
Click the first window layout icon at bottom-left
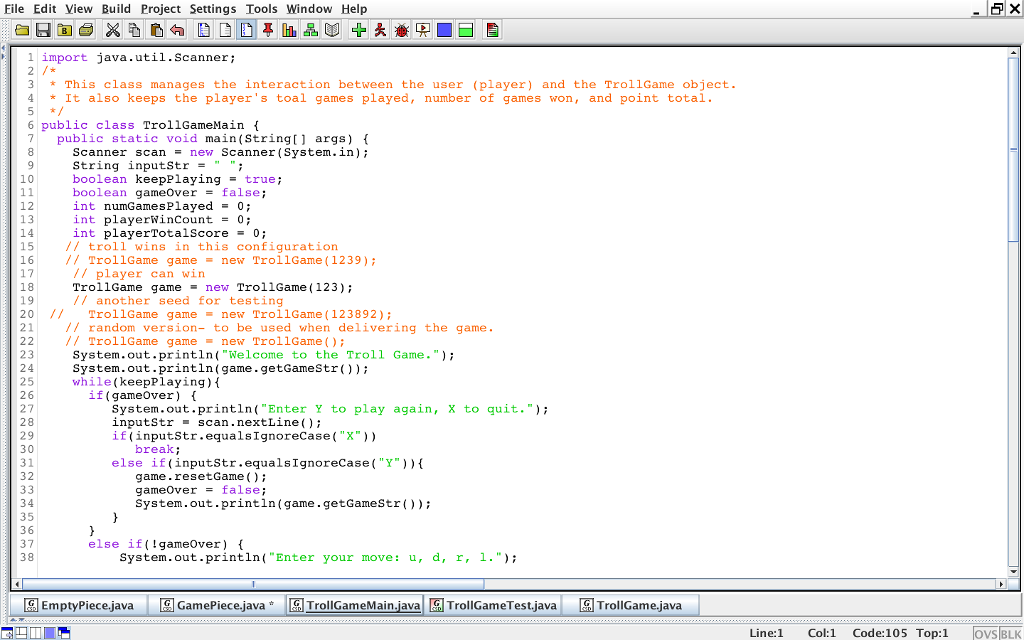pyautogui.click(x=7, y=633)
